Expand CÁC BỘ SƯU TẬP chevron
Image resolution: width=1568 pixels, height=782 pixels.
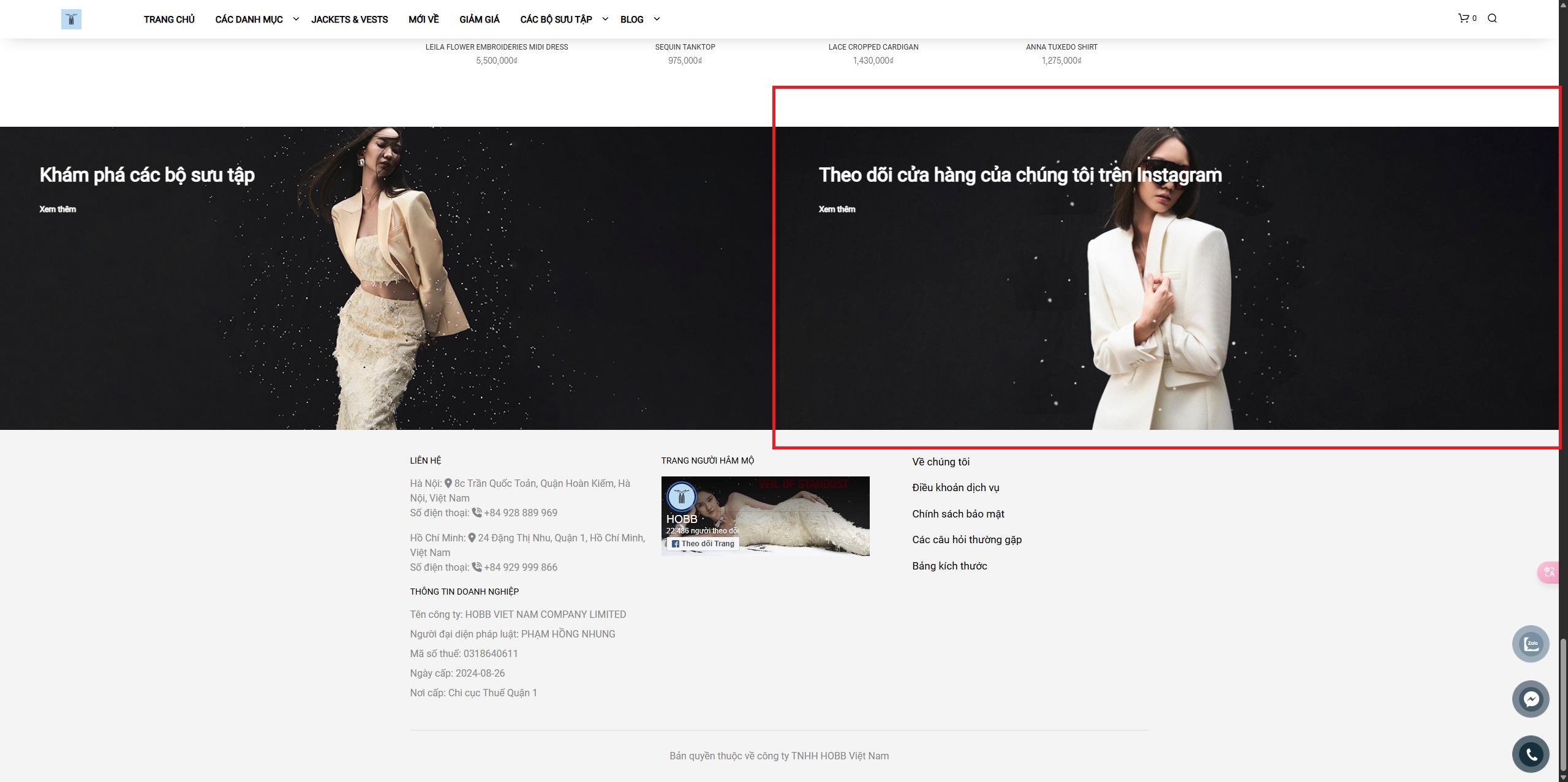[x=605, y=19]
